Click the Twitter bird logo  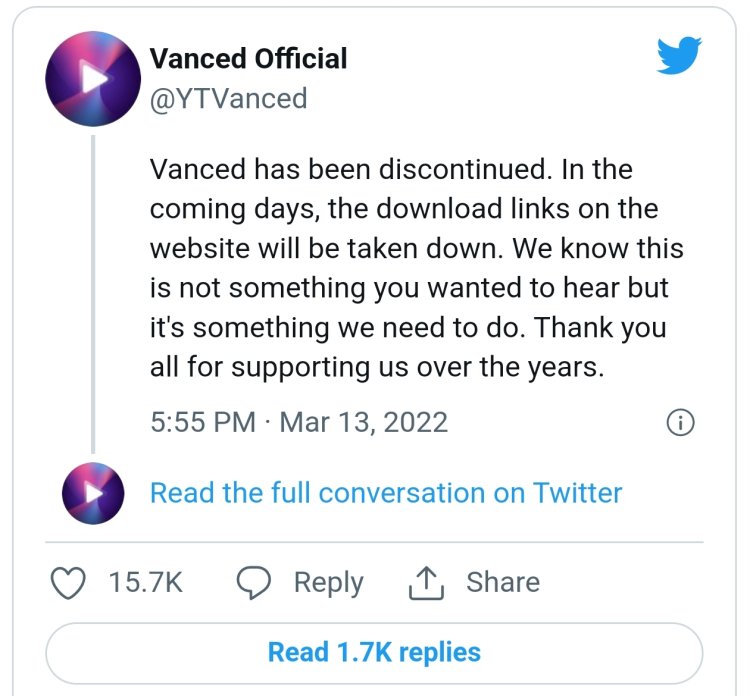pos(679,55)
